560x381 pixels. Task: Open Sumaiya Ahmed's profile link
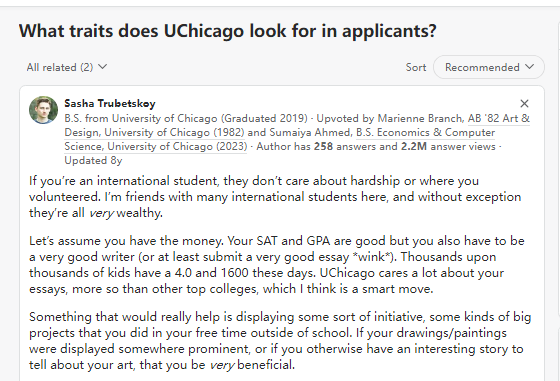(310, 132)
